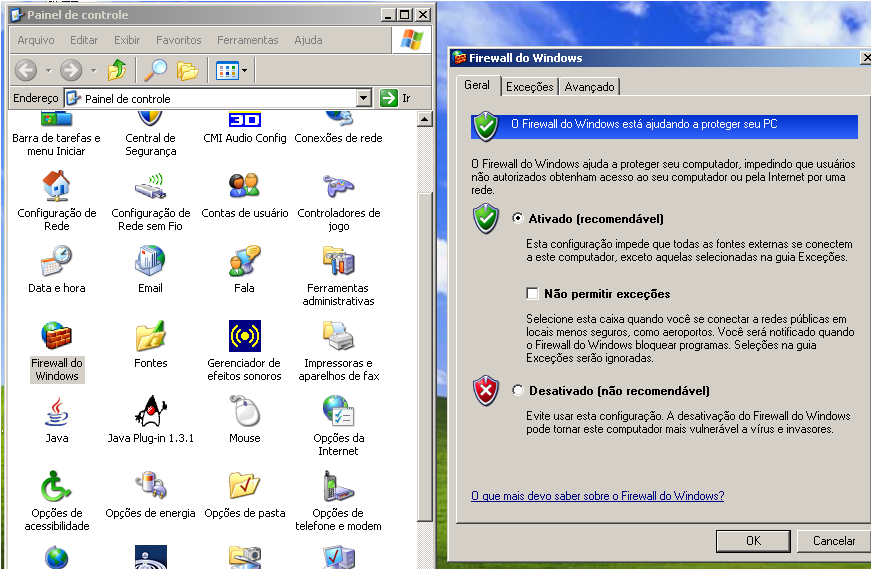
Task: Click OK in the Firewall dialog
Action: (753, 541)
